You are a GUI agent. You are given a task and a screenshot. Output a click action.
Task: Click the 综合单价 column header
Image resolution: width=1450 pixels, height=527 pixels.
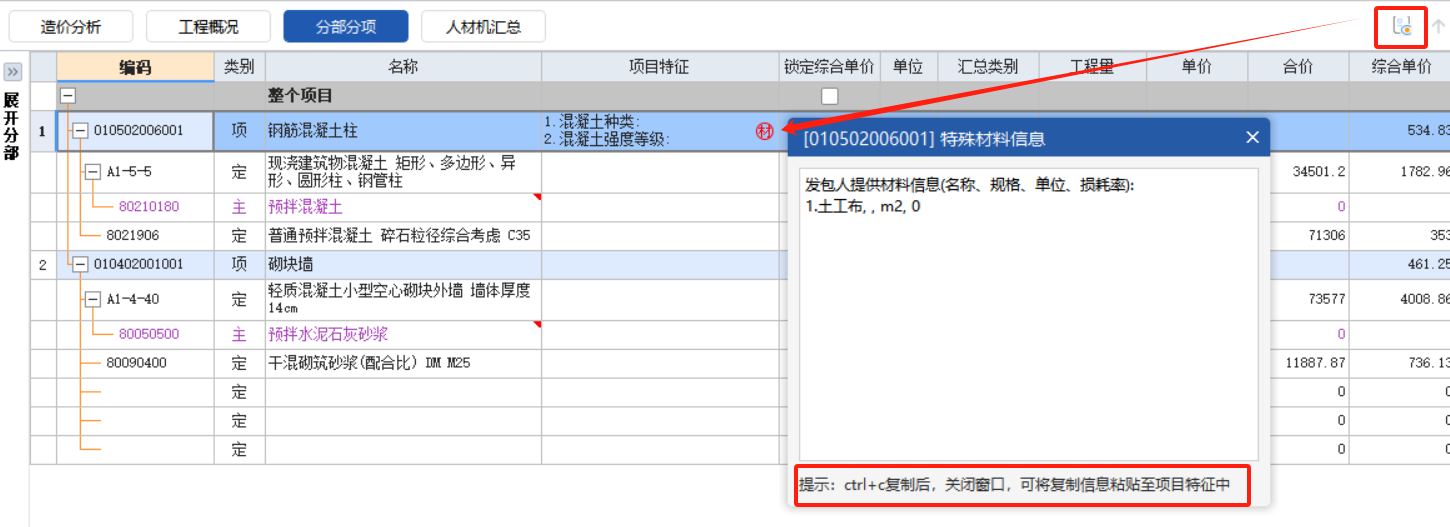1399,67
